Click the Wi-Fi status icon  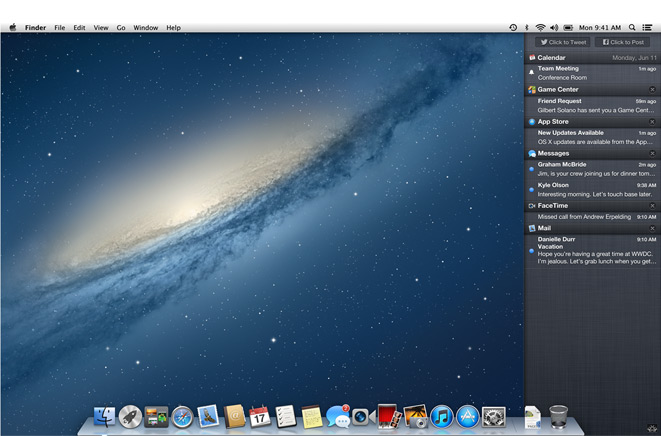click(x=540, y=28)
